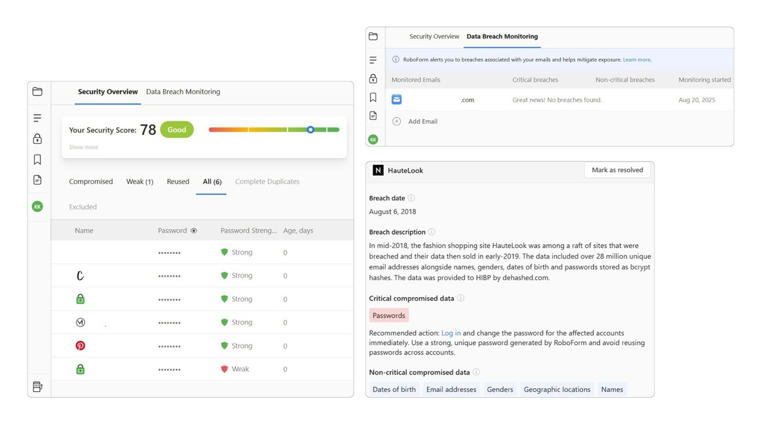Open the bookmark icon in left sidebar
Screen dimensions: 768x432
(x=37, y=159)
